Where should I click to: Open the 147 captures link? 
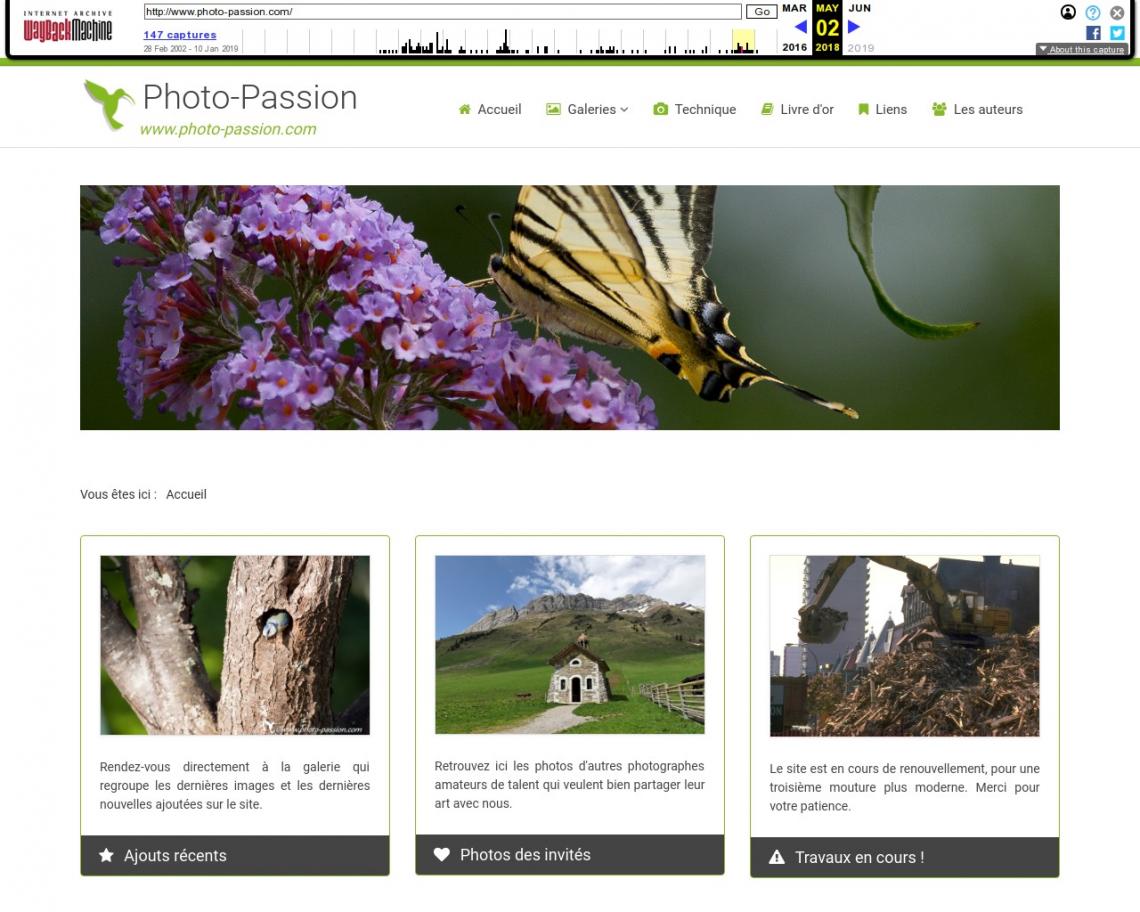click(180, 34)
